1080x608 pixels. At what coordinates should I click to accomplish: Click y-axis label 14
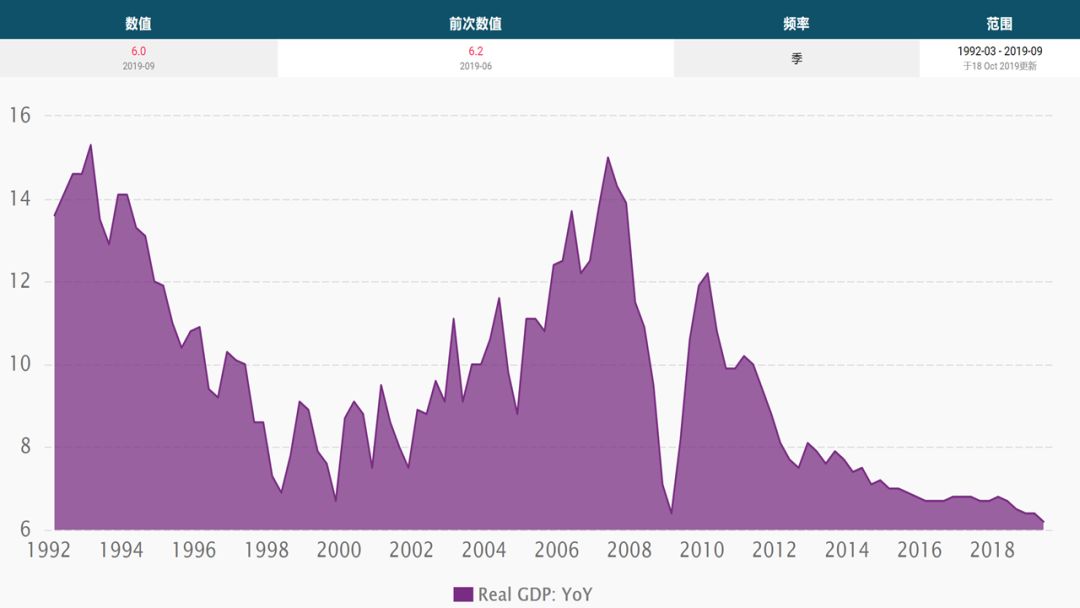tap(20, 199)
